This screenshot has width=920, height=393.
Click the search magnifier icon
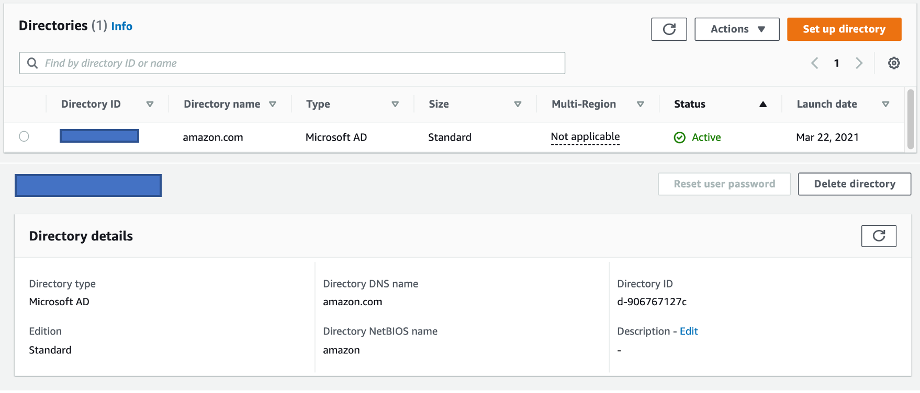tap(32, 63)
